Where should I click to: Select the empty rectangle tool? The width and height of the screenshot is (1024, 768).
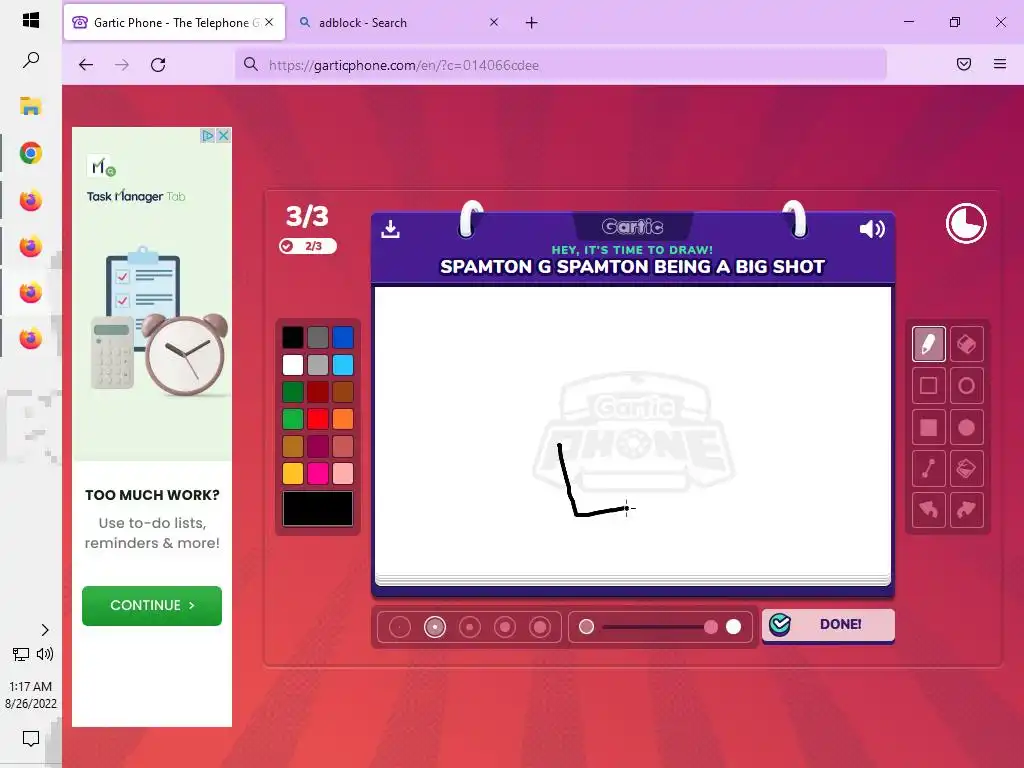[x=928, y=385]
